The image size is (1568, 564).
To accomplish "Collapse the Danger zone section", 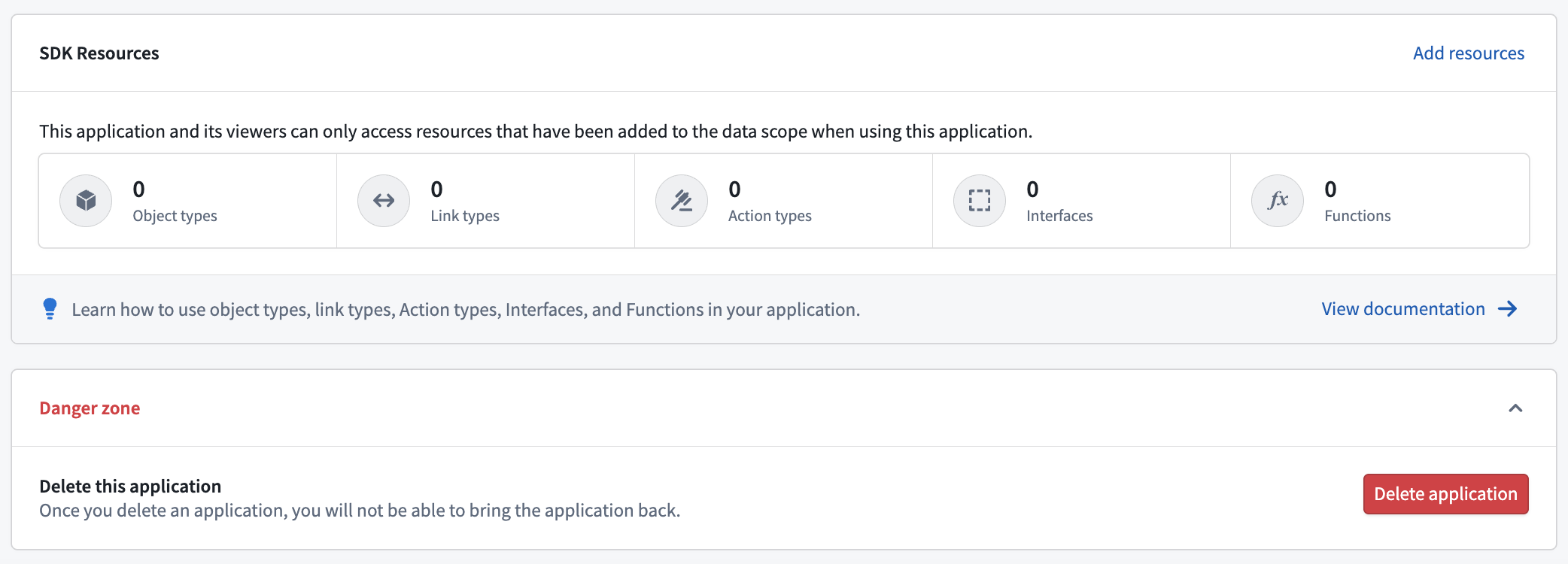I will point(1515,408).
